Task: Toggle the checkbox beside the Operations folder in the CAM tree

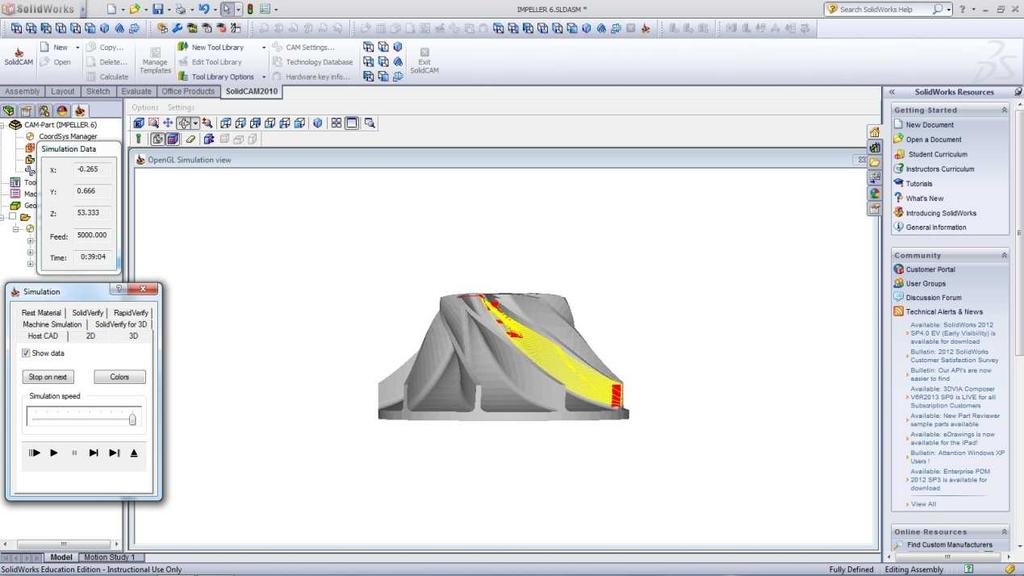Action: point(12,217)
